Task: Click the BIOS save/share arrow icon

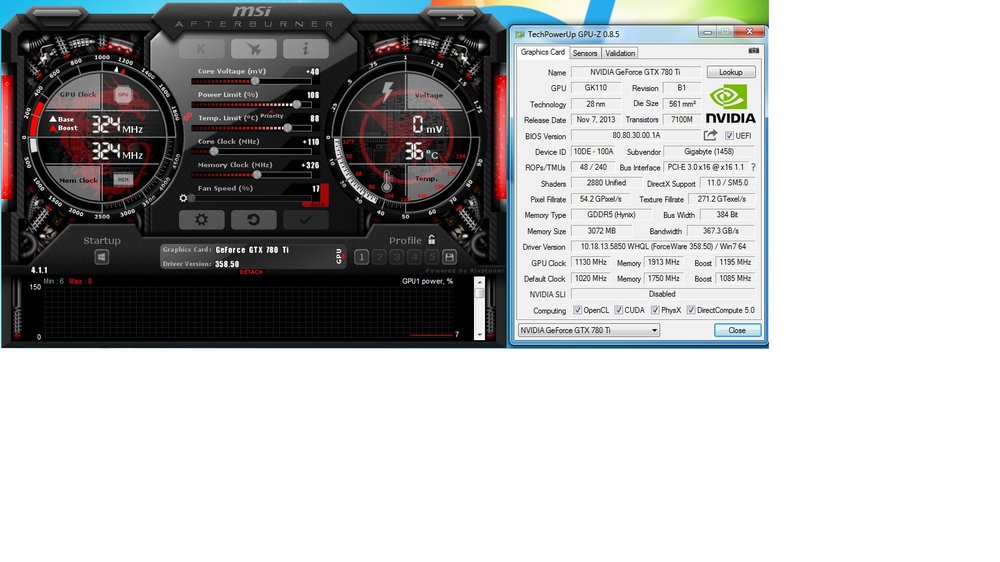Action: (x=710, y=135)
